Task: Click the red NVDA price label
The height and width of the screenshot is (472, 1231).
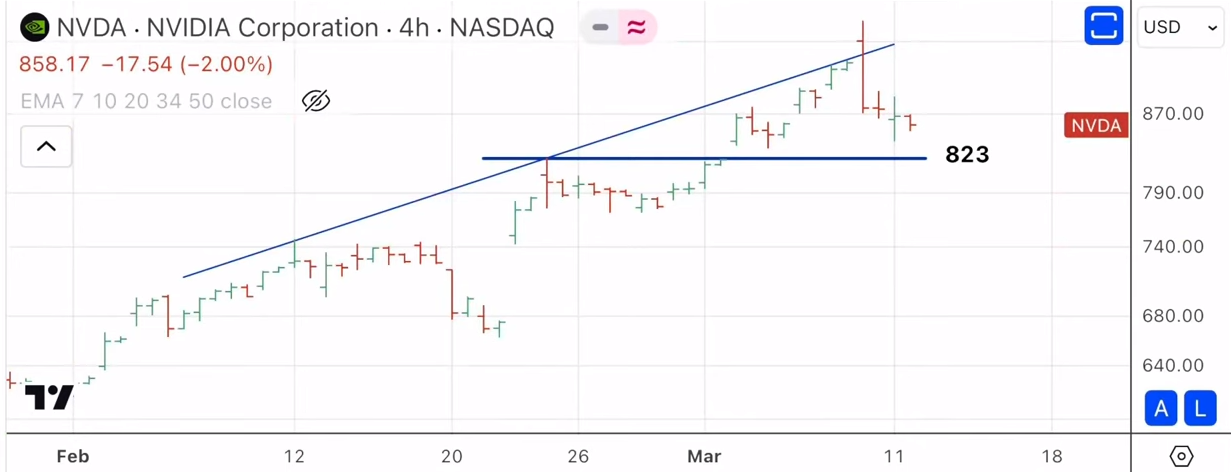Action: point(1096,126)
